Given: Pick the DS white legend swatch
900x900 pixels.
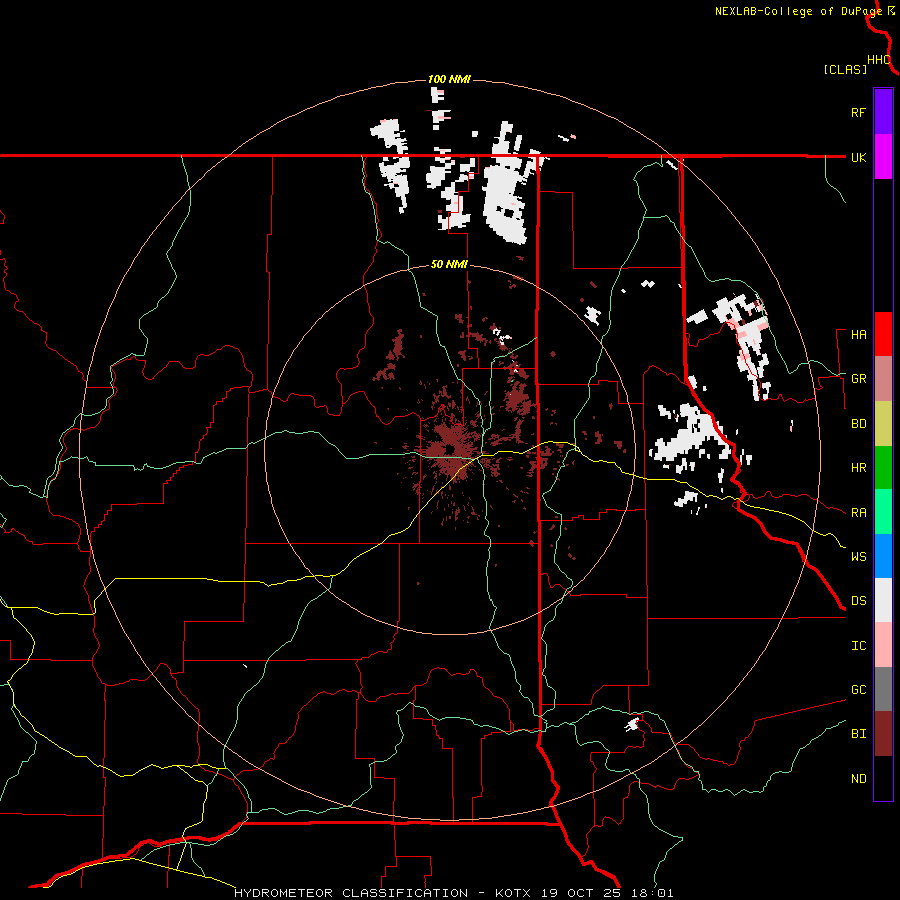Looking at the screenshot, I should pyautogui.click(x=883, y=600).
